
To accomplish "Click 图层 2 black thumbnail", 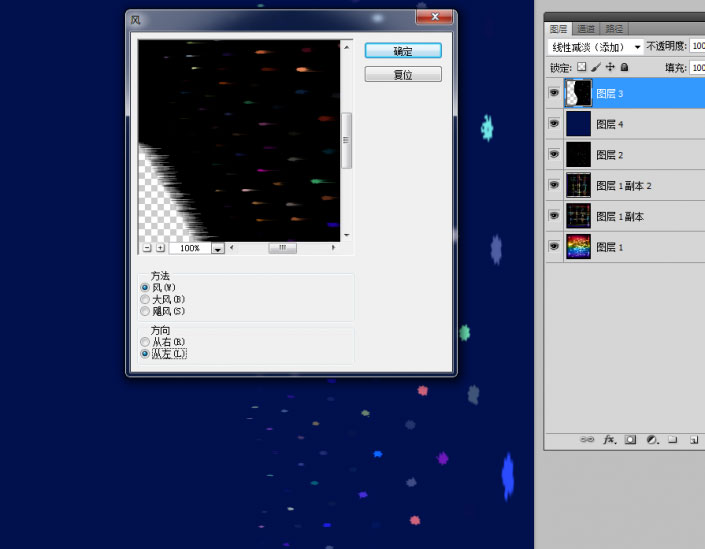I will (578, 155).
